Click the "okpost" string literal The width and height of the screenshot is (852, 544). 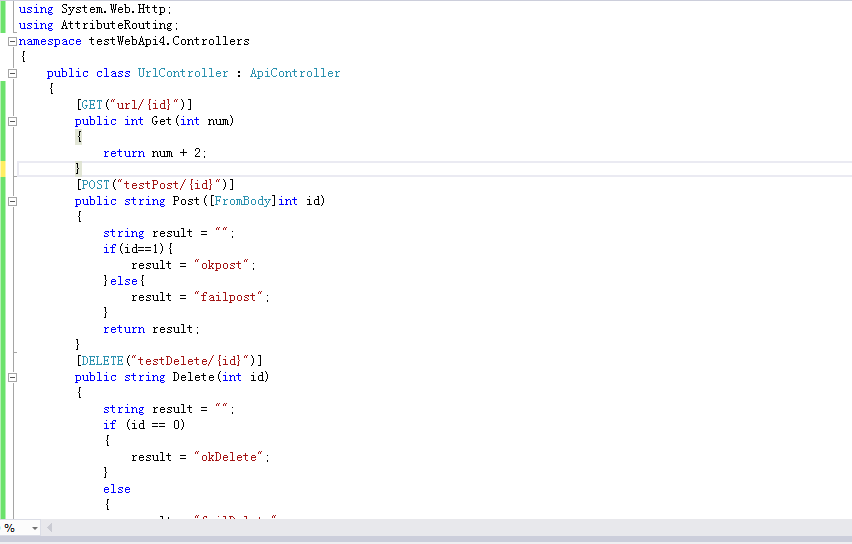pos(222,265)
